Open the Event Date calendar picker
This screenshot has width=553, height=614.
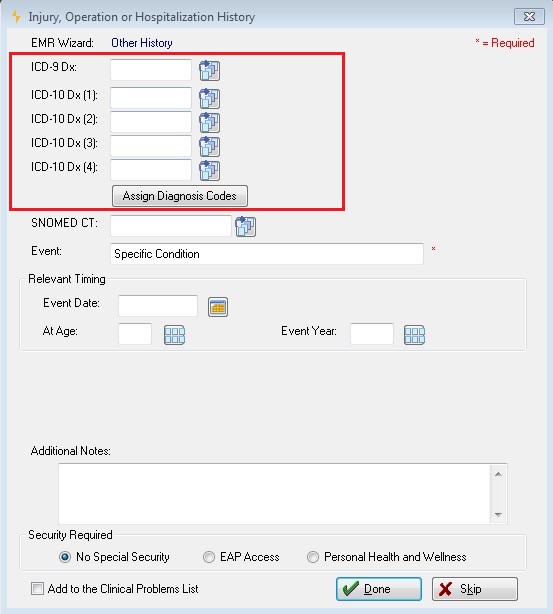point(218,307)
